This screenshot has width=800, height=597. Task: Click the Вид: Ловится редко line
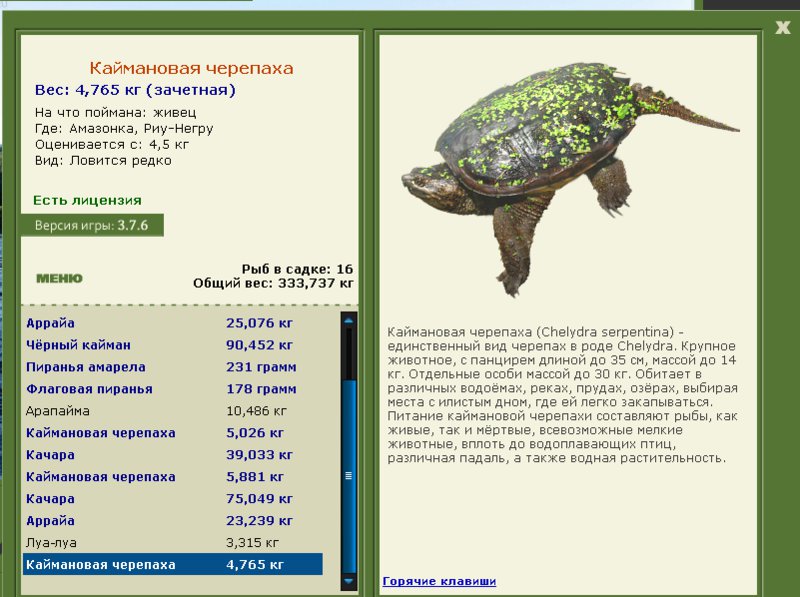(x=103, y=160)
